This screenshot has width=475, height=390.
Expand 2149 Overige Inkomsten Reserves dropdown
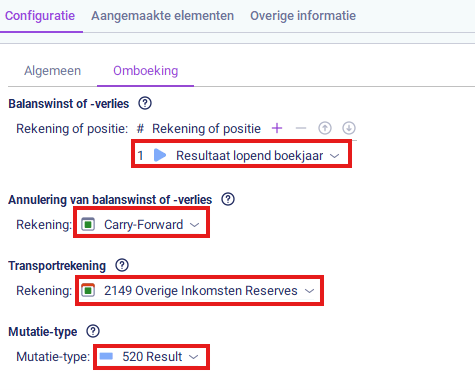click(x=310, y=291)
